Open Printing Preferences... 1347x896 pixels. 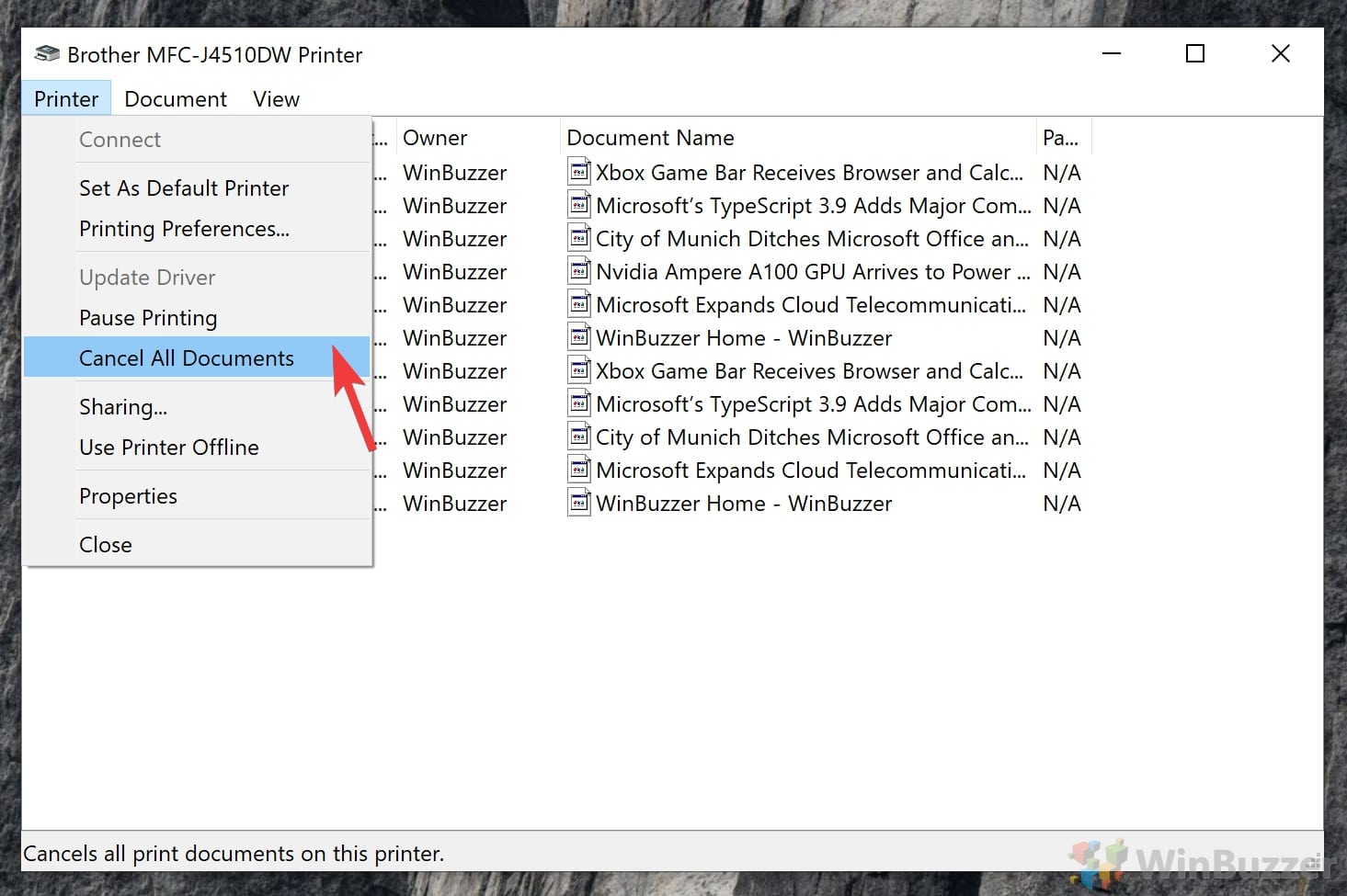tap(197, 228)
